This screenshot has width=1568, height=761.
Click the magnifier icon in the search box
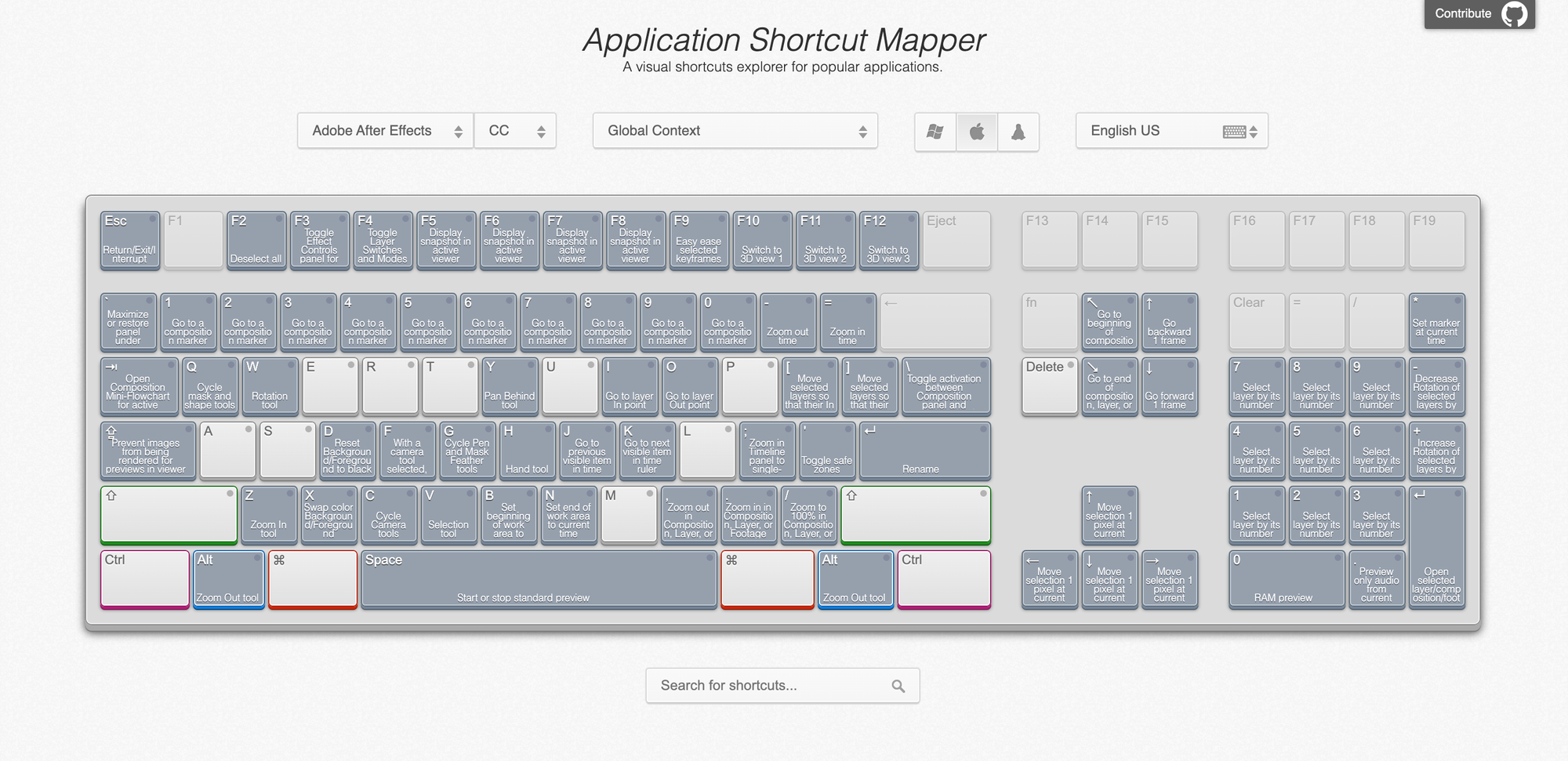[x=898, y=686]
